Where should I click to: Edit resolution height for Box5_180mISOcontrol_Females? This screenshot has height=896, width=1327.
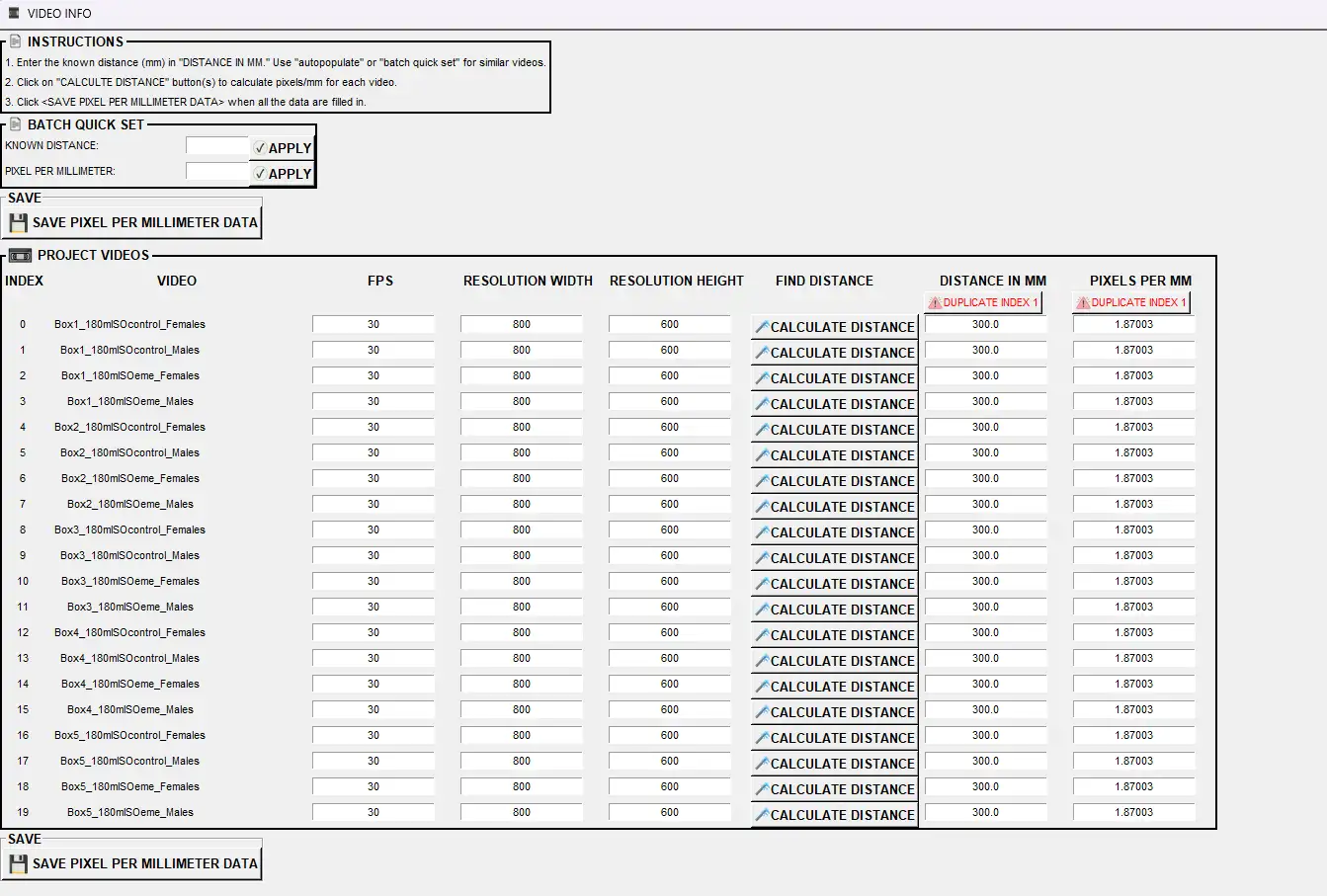point(670,735)
